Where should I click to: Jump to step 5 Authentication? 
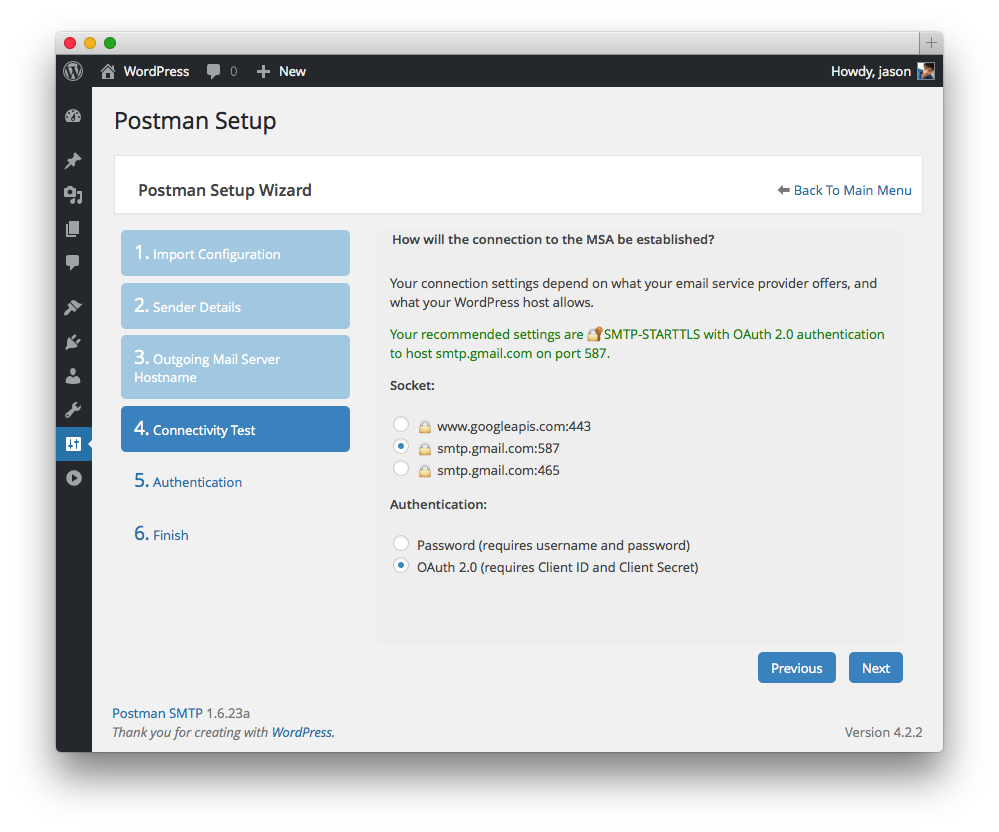[x=188, y=481]
